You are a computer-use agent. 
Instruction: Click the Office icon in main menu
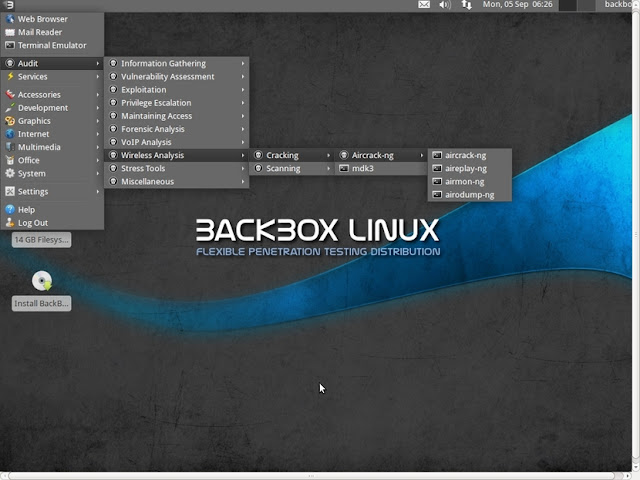[10, 160]
